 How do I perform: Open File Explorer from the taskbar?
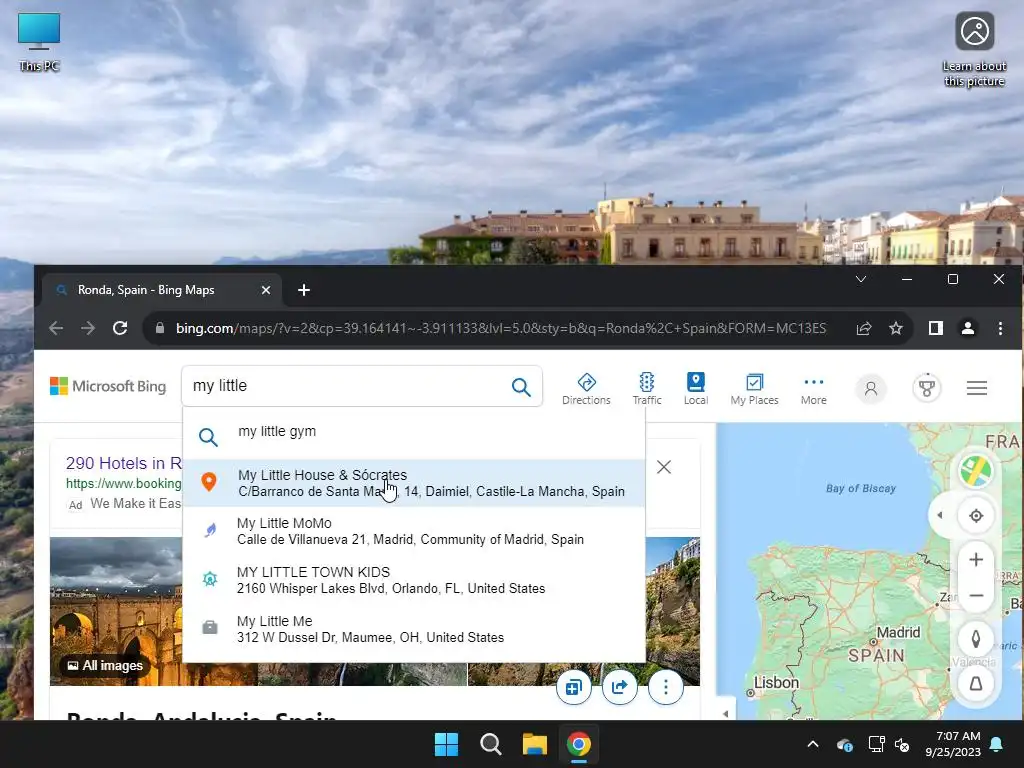point(534,744)
